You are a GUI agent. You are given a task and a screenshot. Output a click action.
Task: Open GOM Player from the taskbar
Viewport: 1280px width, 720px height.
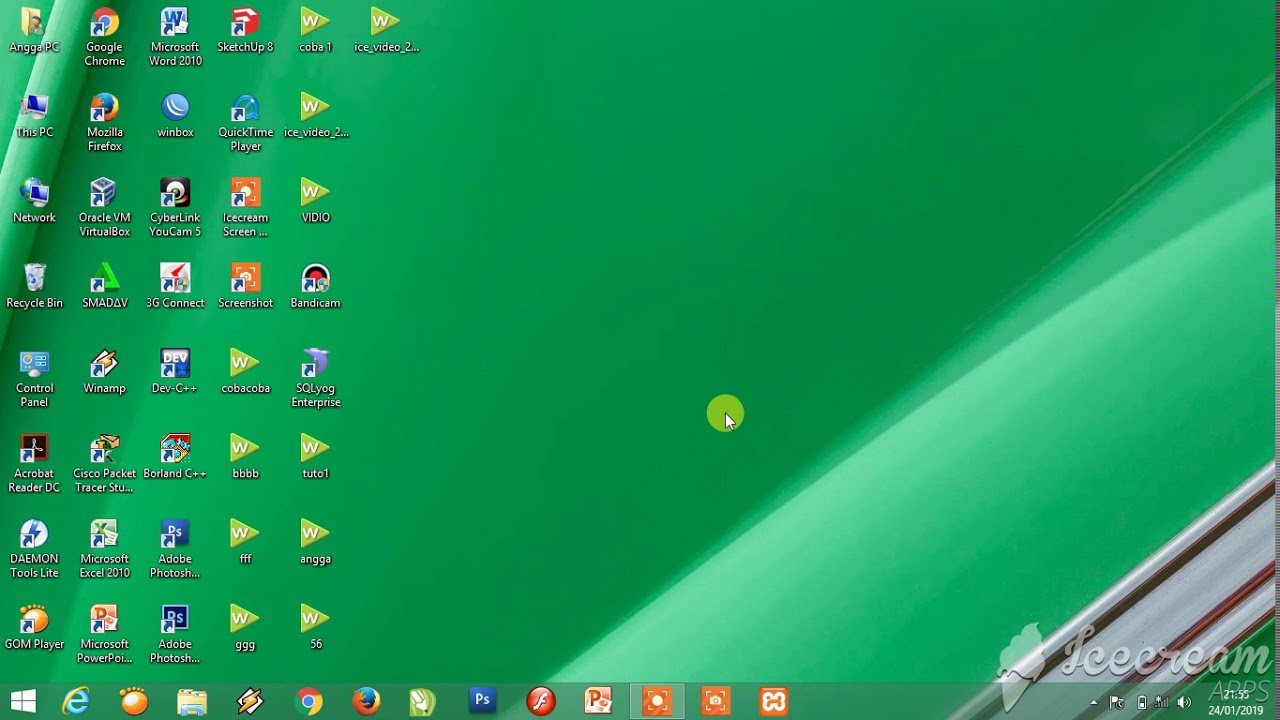[x=134, y=701]
